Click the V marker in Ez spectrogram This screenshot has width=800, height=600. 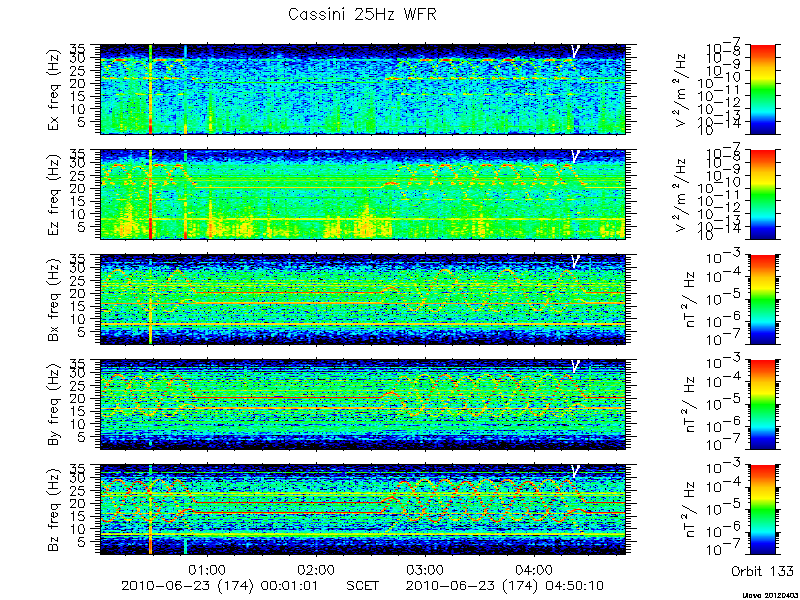(x=575, y=156)
